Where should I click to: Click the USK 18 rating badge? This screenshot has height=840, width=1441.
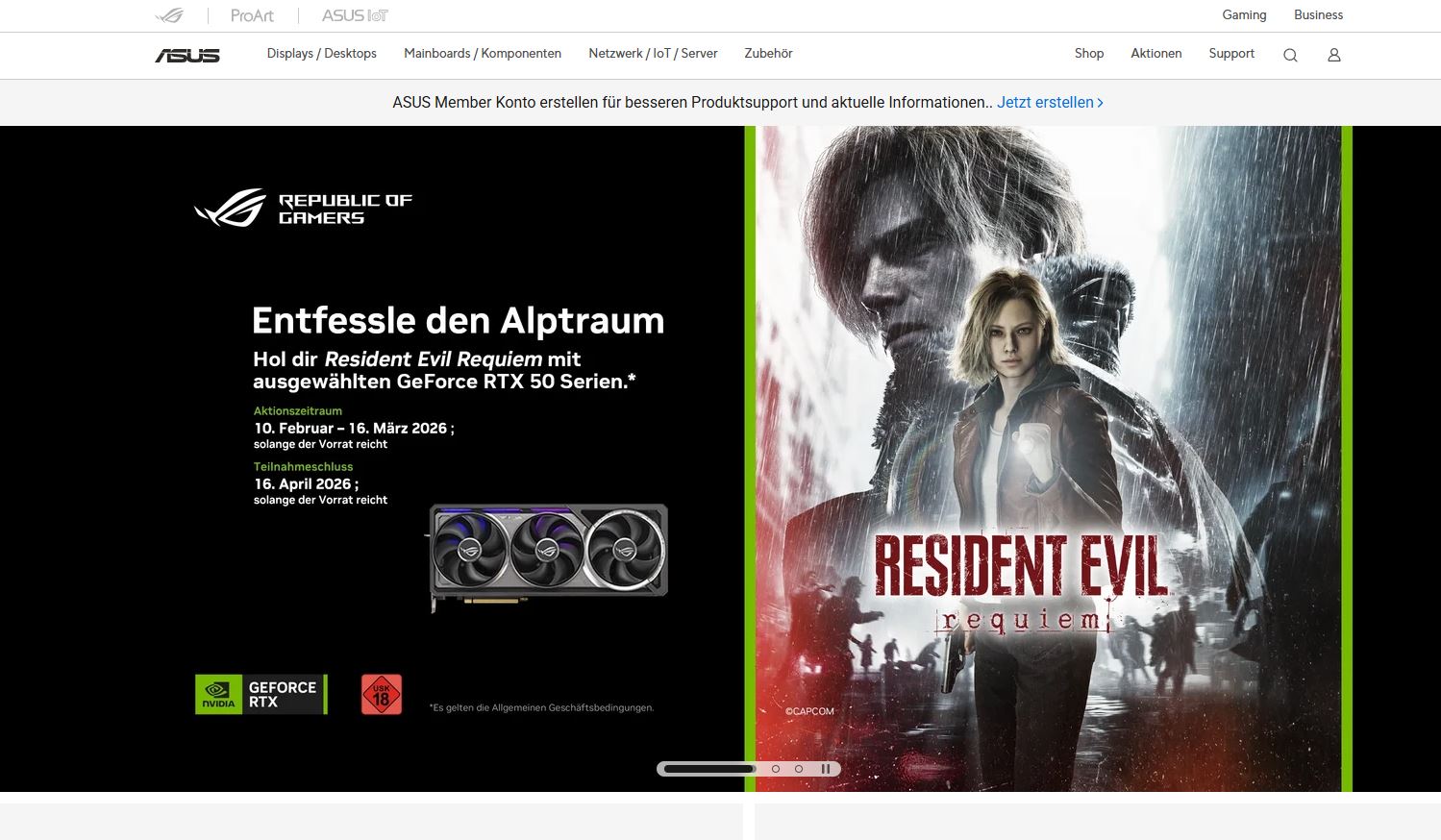(381, 693)
